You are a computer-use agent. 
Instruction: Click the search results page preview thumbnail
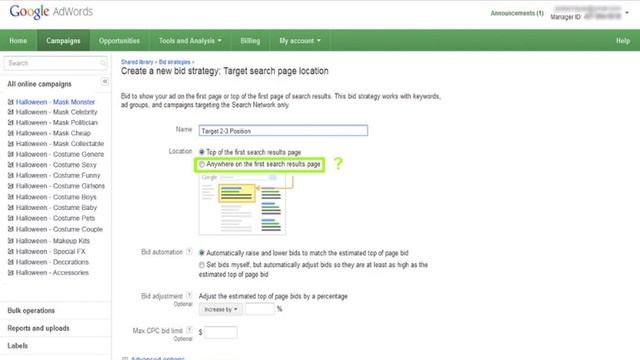coord(242,204)
